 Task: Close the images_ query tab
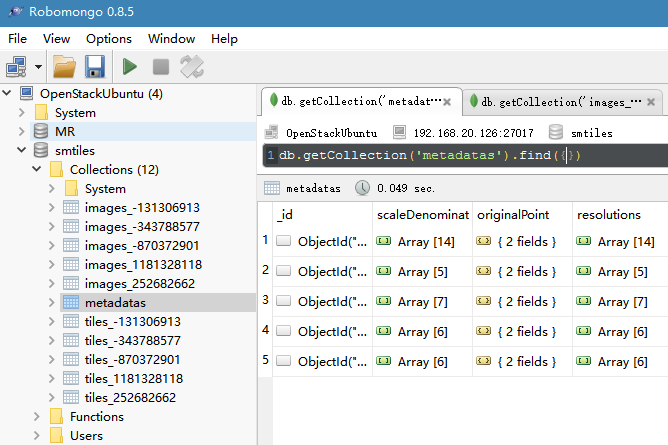[x=651, y=102]
